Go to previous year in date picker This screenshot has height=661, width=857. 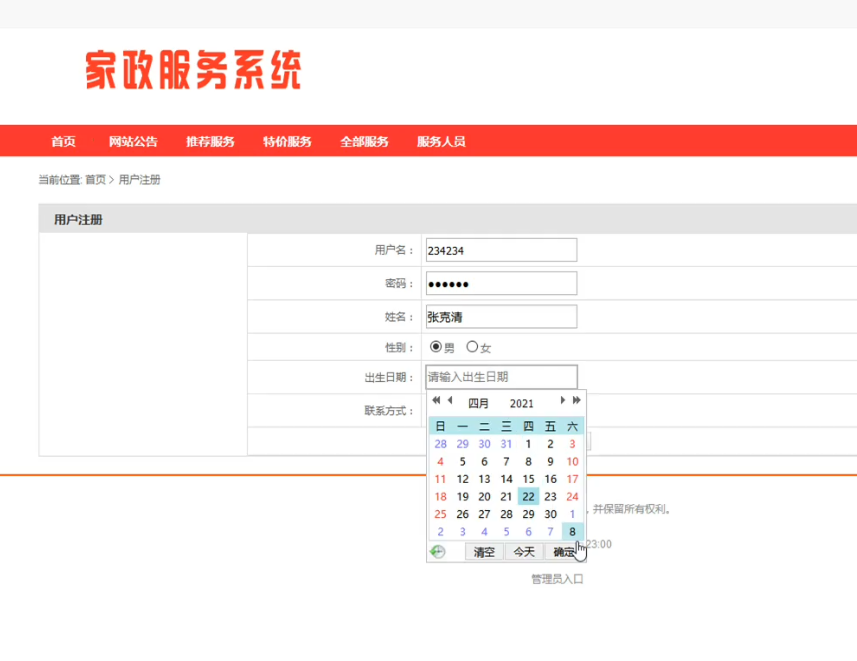coord(436,401)
